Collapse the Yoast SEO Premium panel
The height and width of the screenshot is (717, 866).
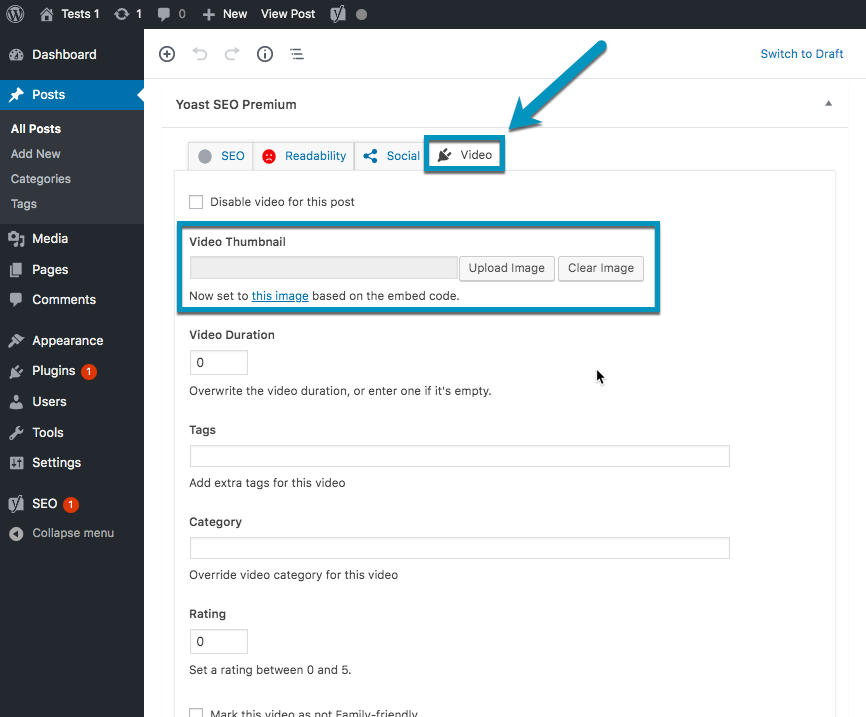pyautogui.click(x=828, y=103)
